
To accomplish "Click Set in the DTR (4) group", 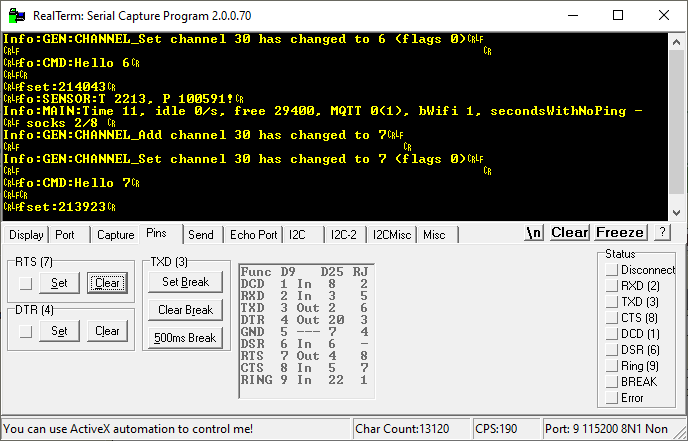I will [x=59, y=331].
